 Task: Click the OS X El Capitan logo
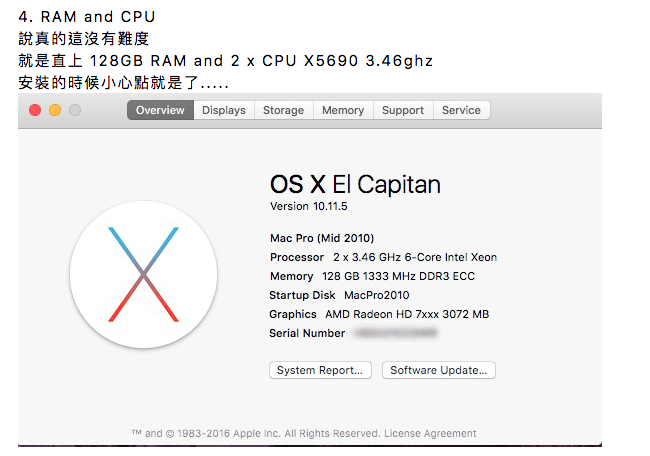pyautogui.click(x=143, y=274)
